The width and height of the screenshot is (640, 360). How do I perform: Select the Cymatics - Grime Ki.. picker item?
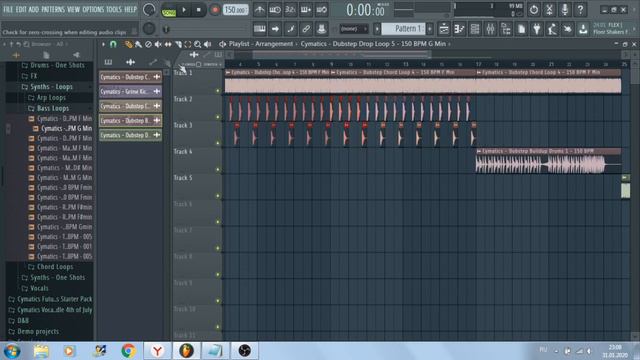[x=130, y=91]
